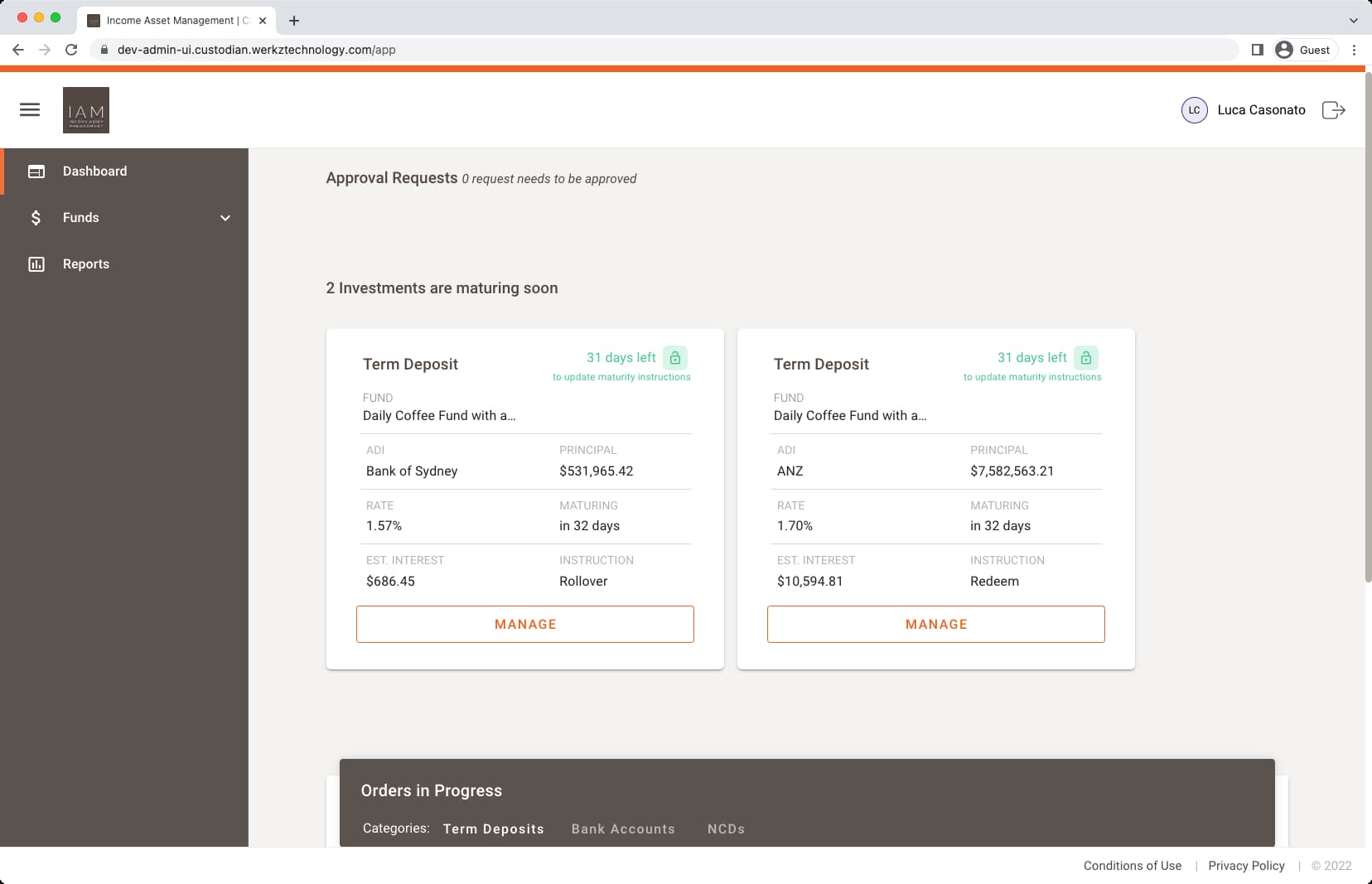Click MANAGE on the Bank of Sydney deposit
Image resolution: width=1372 pixels, height=884 pixels.
point(525,624)
